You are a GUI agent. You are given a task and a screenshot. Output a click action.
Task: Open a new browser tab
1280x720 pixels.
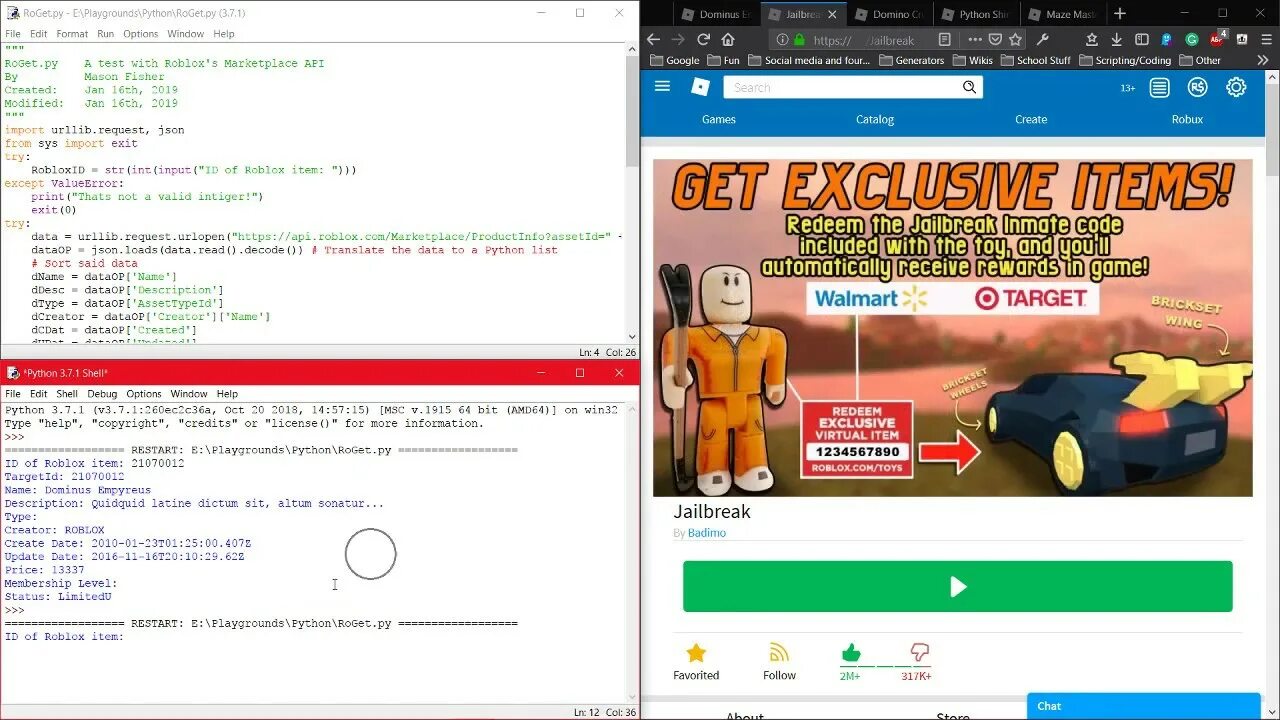tap(1120, 14)
